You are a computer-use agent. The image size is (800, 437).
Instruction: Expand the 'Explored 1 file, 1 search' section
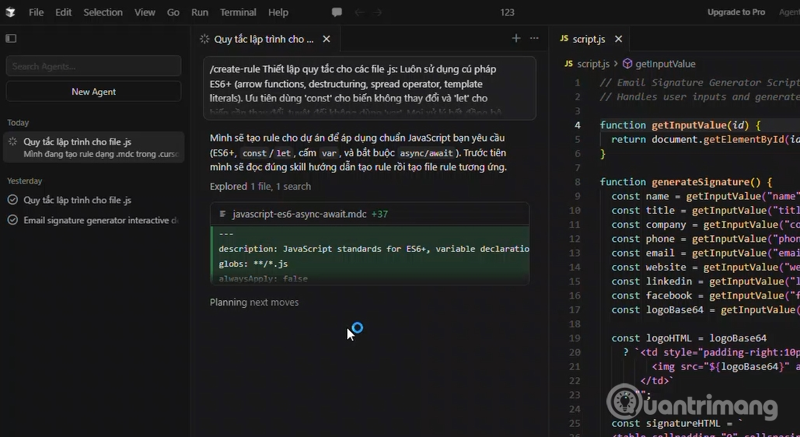click(260, 186)
